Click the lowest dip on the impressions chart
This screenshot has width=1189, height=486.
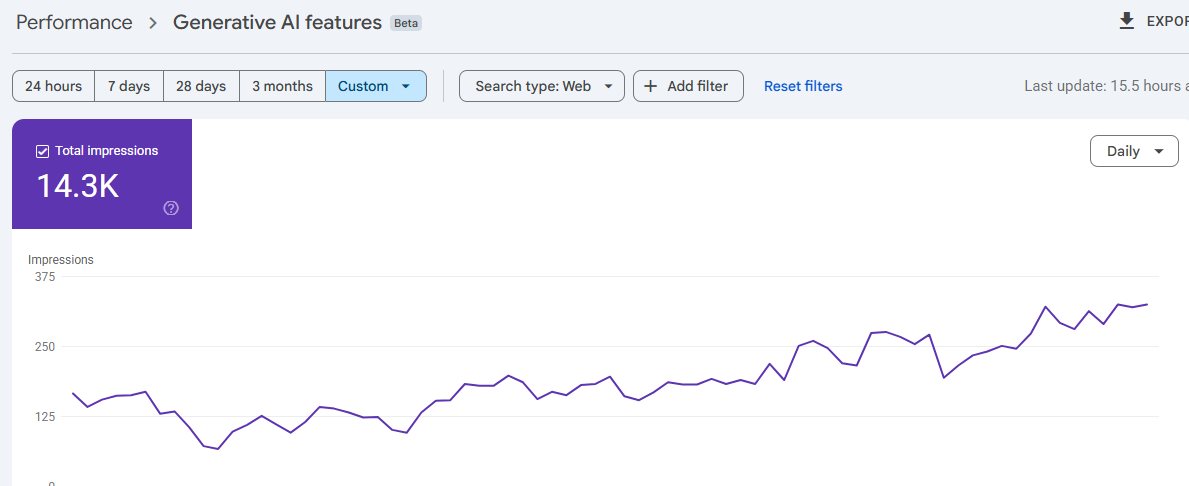218,449
